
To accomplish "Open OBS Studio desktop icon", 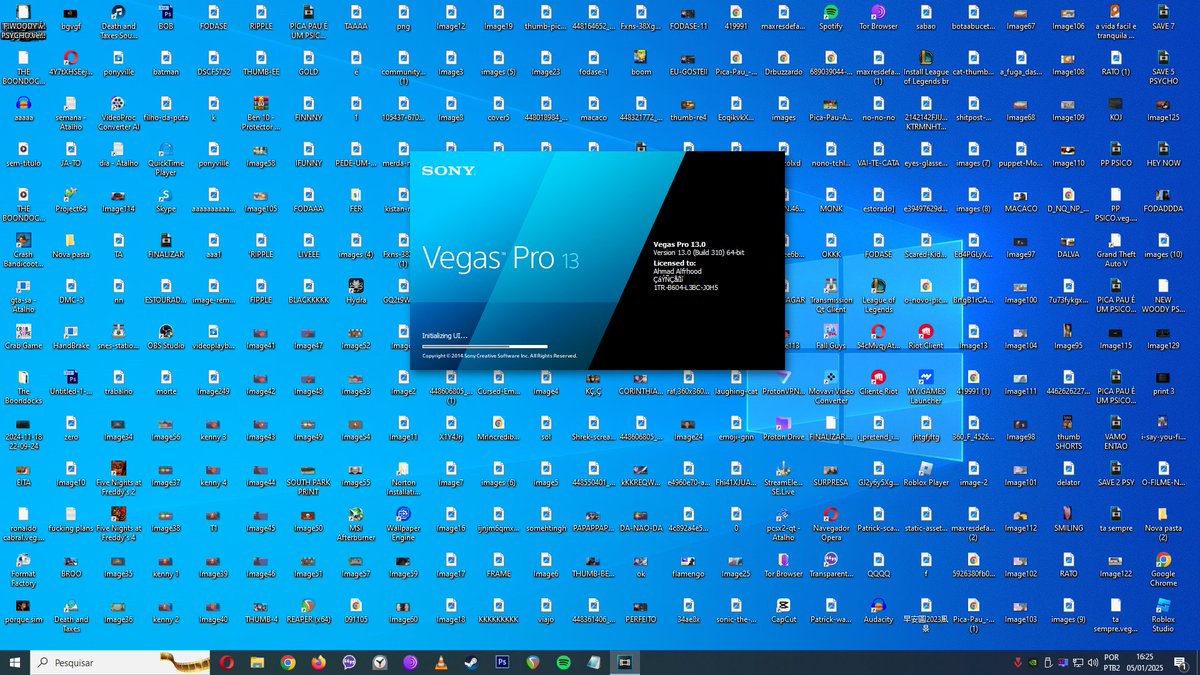I will click(166, 337).
